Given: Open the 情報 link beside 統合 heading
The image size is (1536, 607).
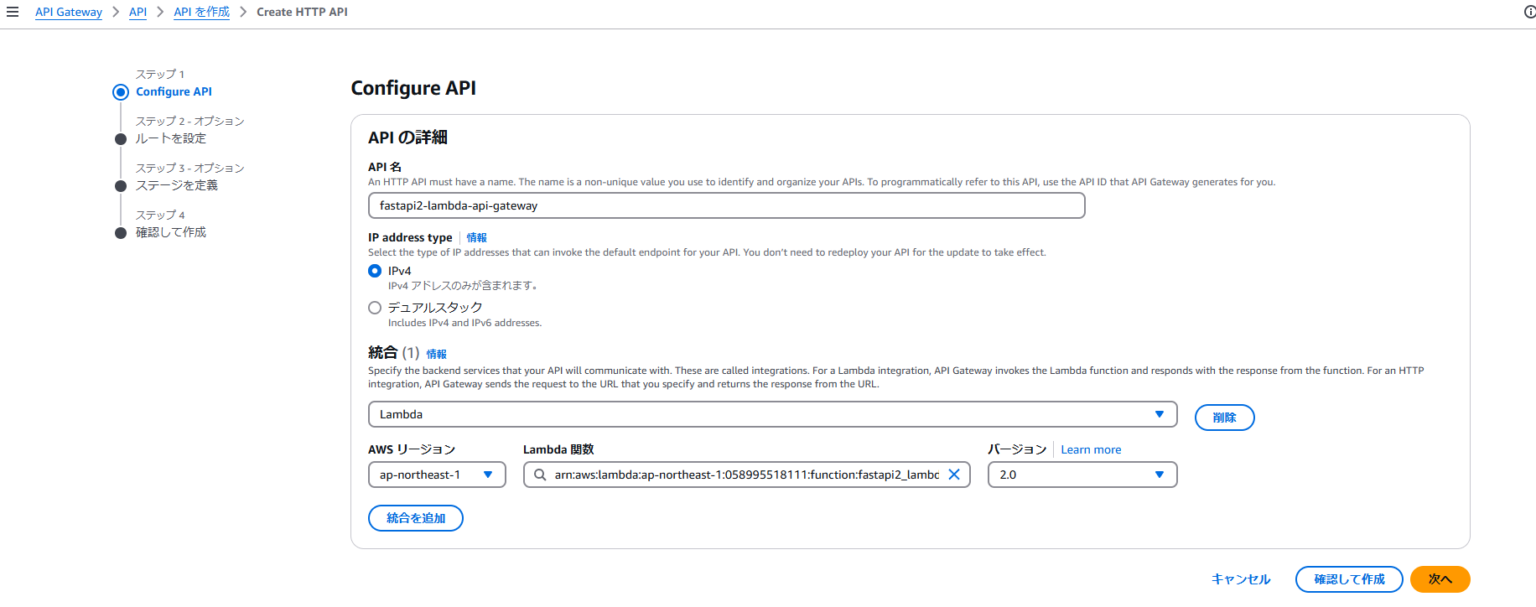Looking at the screenshot, I should coord(438,353).
